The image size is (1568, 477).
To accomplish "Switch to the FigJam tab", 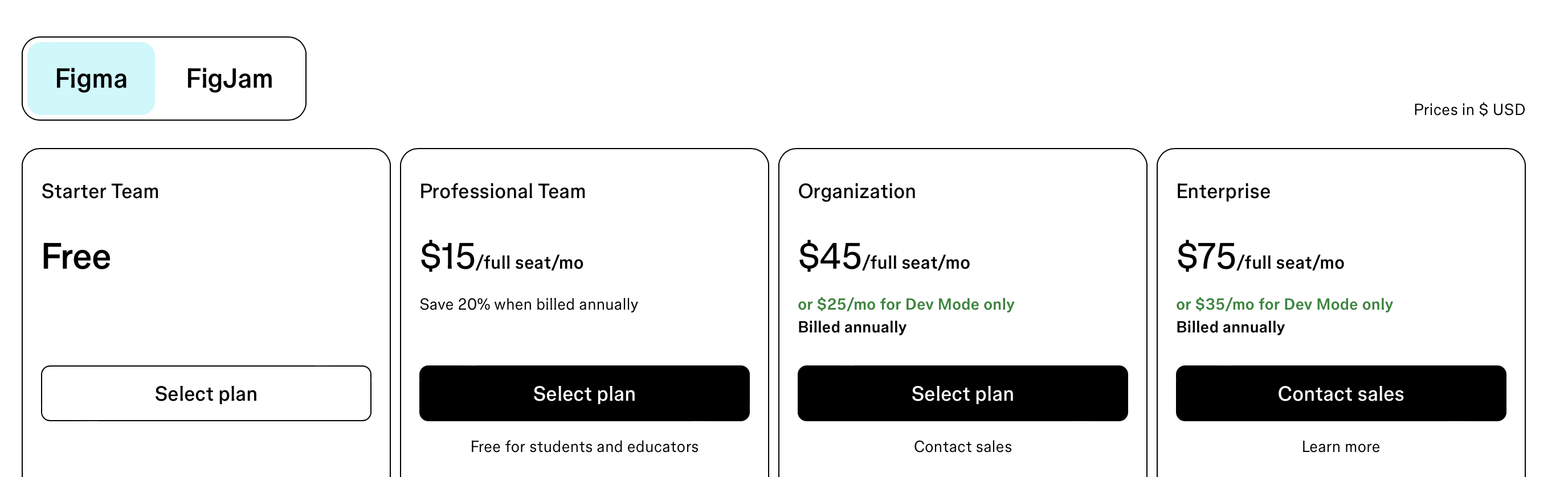I will click(x=229, y=79).
